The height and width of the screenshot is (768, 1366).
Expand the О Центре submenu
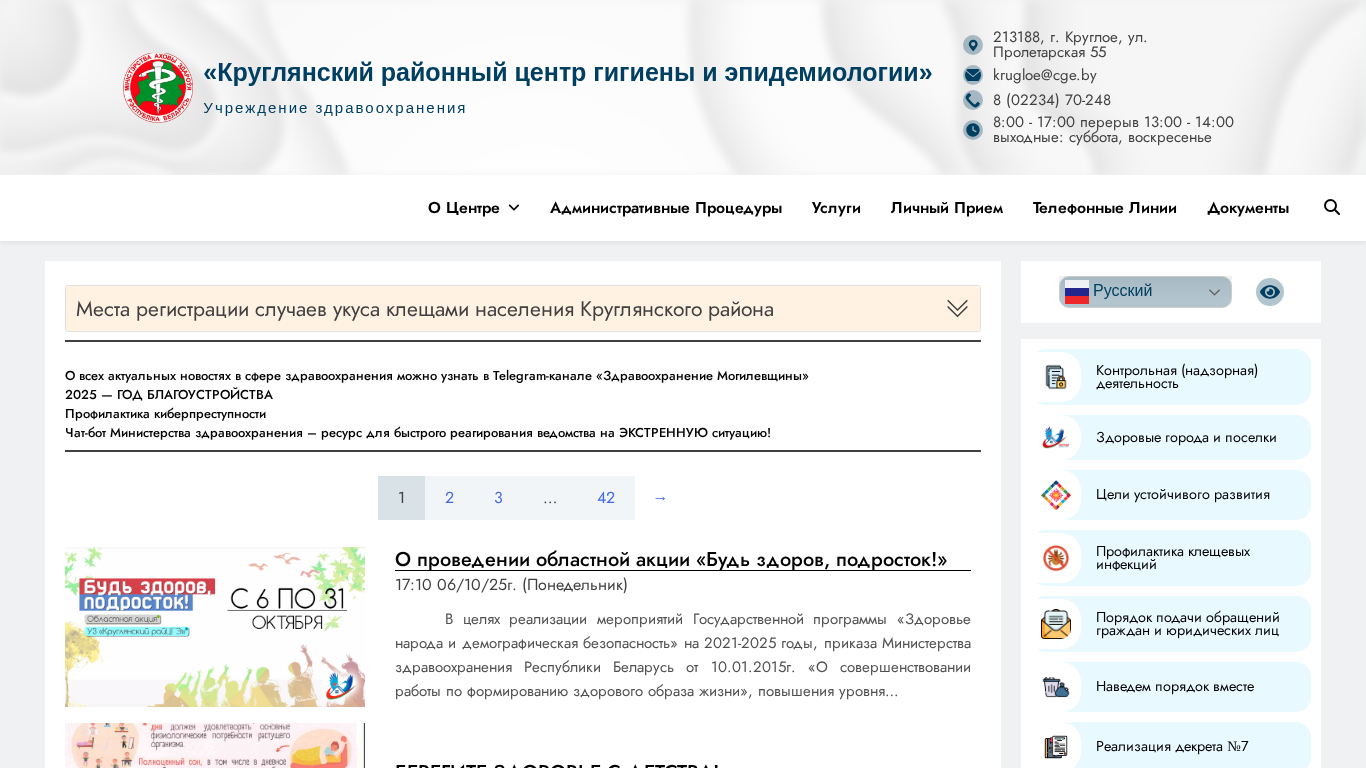tap(473, 208)
